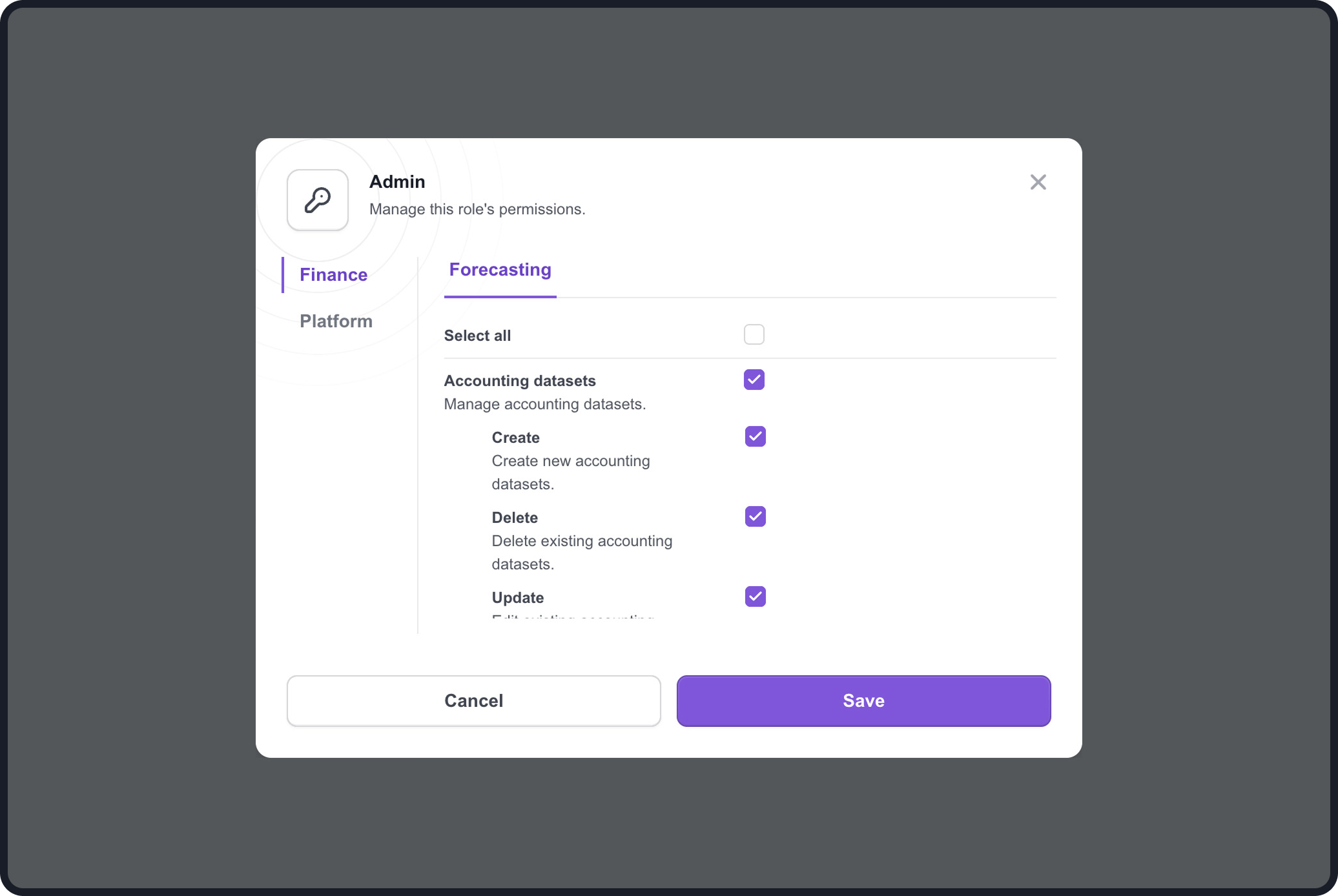1338x896 pixels.
Task: Click the Create permission label
Action: (x=515, y=438)
